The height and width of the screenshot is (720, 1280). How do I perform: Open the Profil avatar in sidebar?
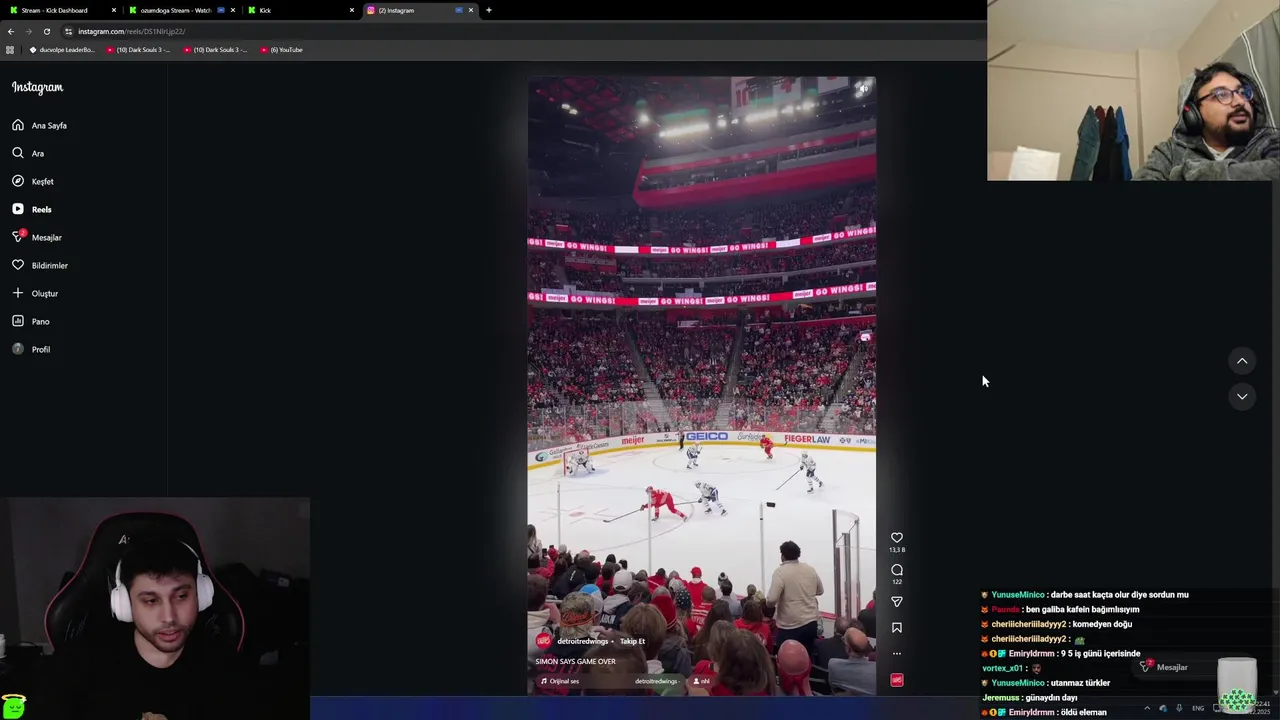[18, 349]
